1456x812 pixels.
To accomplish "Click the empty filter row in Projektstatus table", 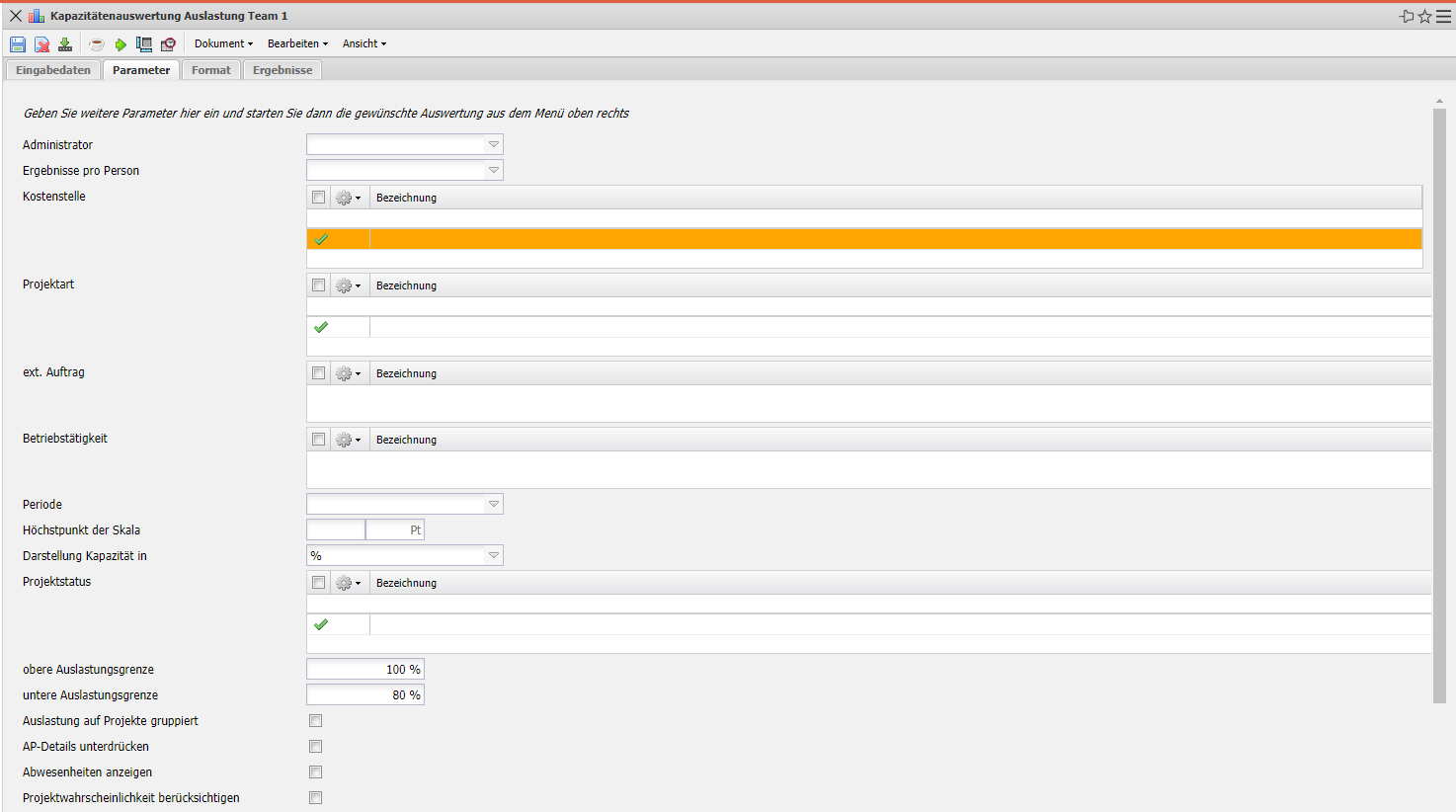I will pyautogui.click(x=869, y=604).
